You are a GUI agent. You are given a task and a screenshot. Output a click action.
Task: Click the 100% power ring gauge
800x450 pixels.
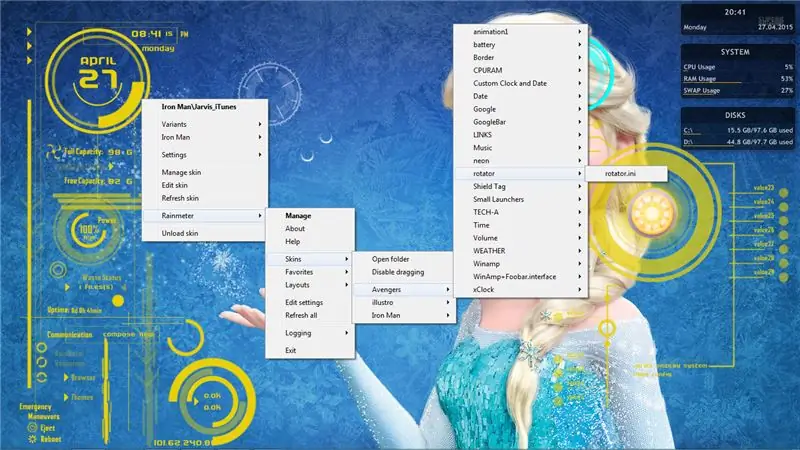89,231
